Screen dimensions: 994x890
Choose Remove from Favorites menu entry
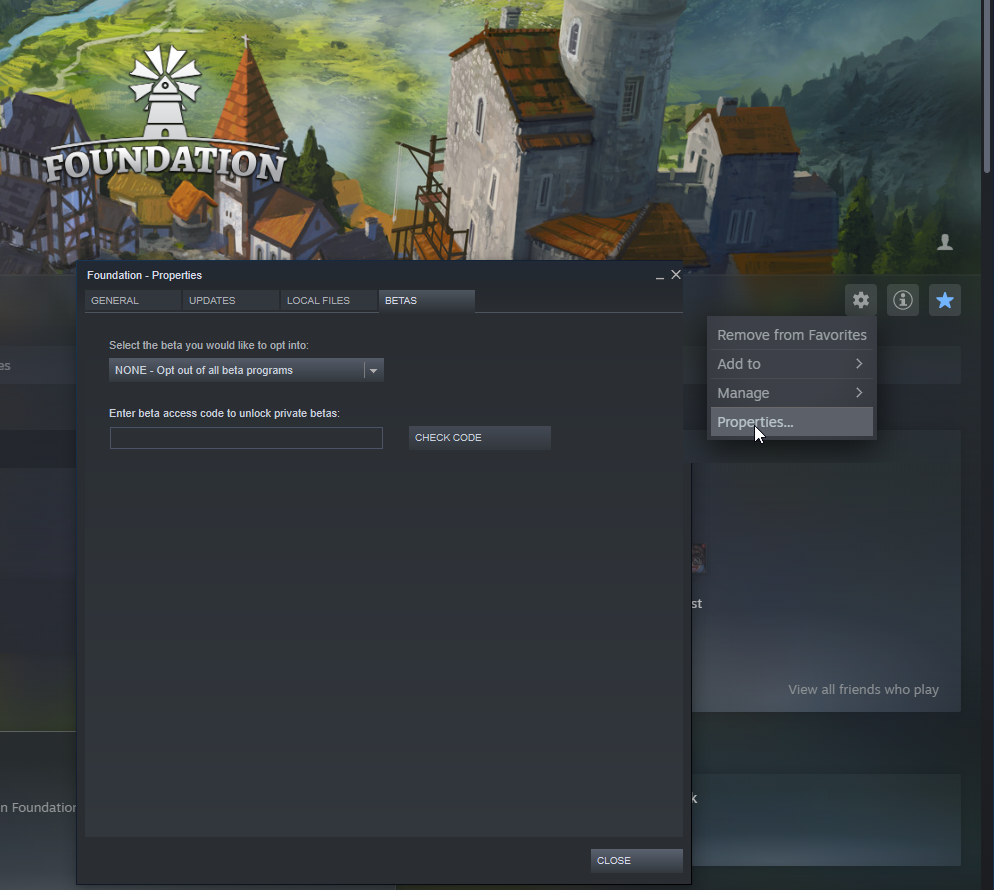(x=792, y=335)
